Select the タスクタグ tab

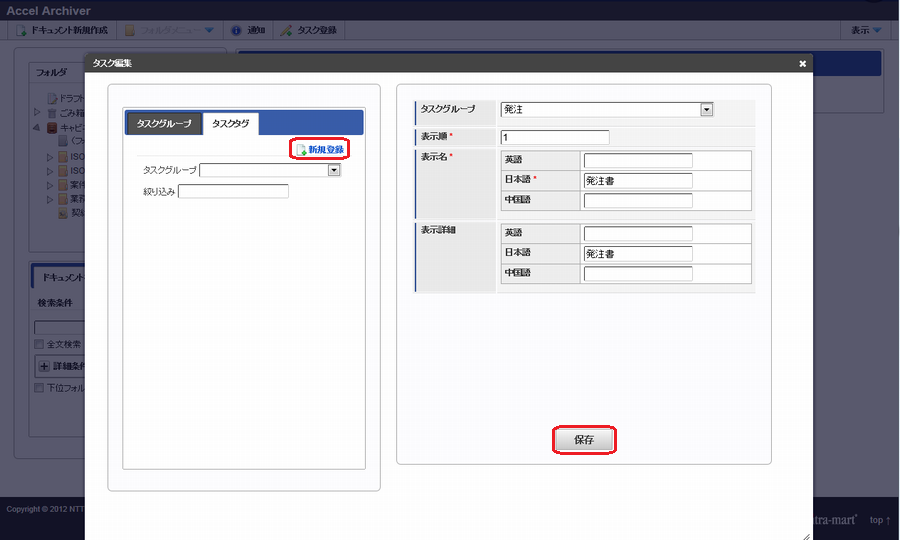[231, 123]
